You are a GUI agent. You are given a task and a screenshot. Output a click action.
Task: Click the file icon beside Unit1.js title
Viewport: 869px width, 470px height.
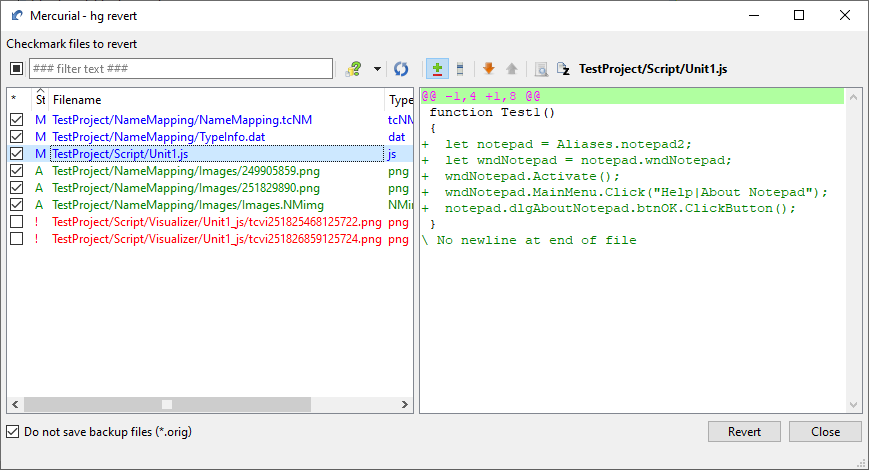563,69
